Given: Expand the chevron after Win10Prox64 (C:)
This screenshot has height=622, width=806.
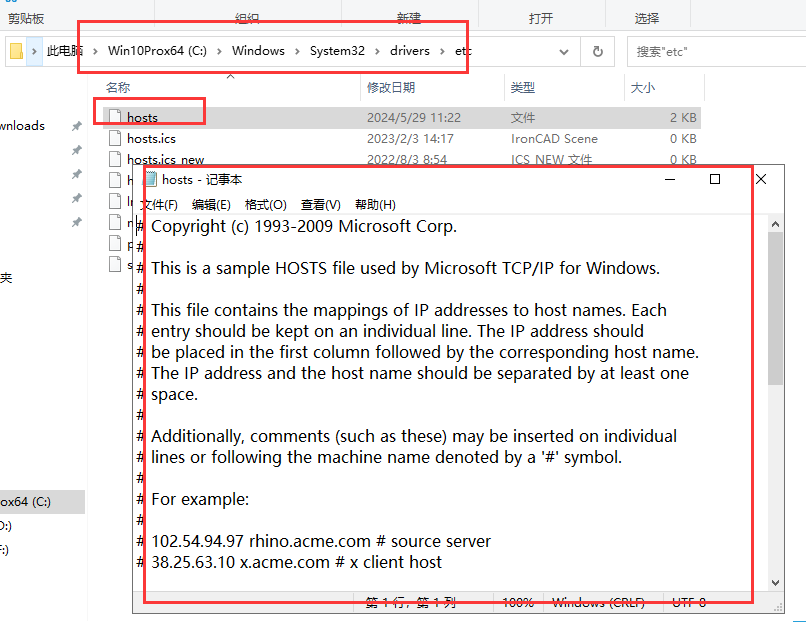Looking at the screenshot, I should pyautogui.click(x=219, y=51).
